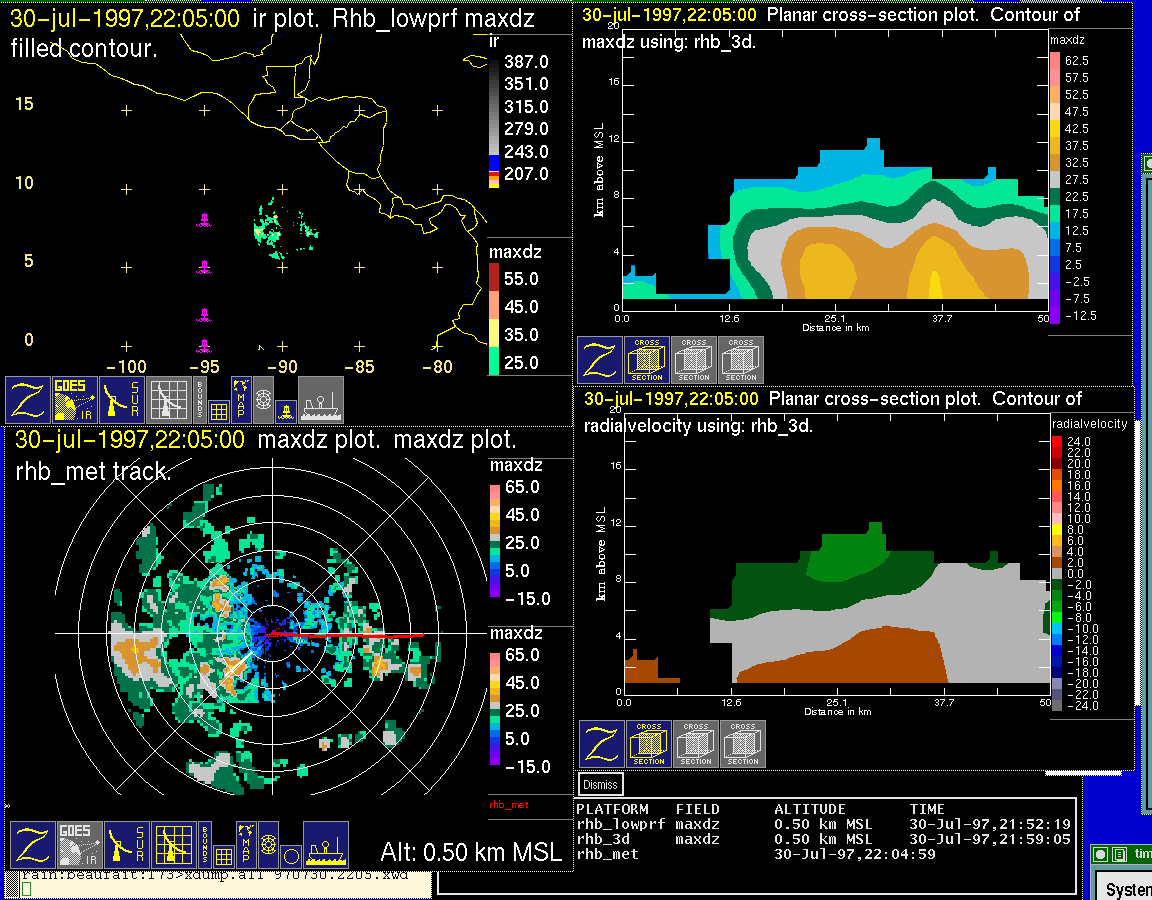
Task: Select the highlighted Cross Section icon in the radial velocity window
Action: pos(649,744)
